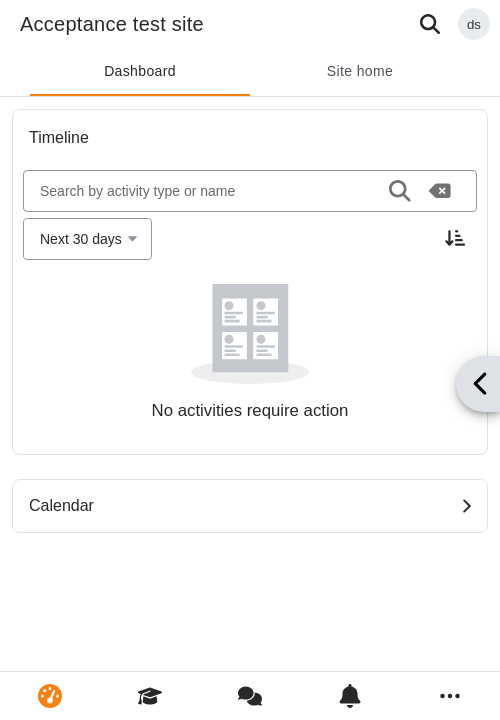Screen dimensions: 500x720
Task: Go to the Dashboard gauge icon
Action: [50, 696]
